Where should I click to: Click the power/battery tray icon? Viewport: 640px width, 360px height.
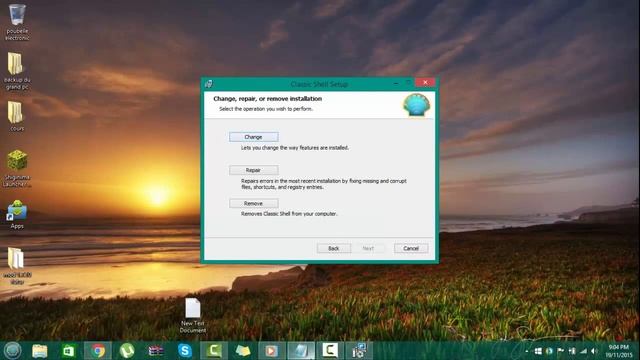click(572, 351)
